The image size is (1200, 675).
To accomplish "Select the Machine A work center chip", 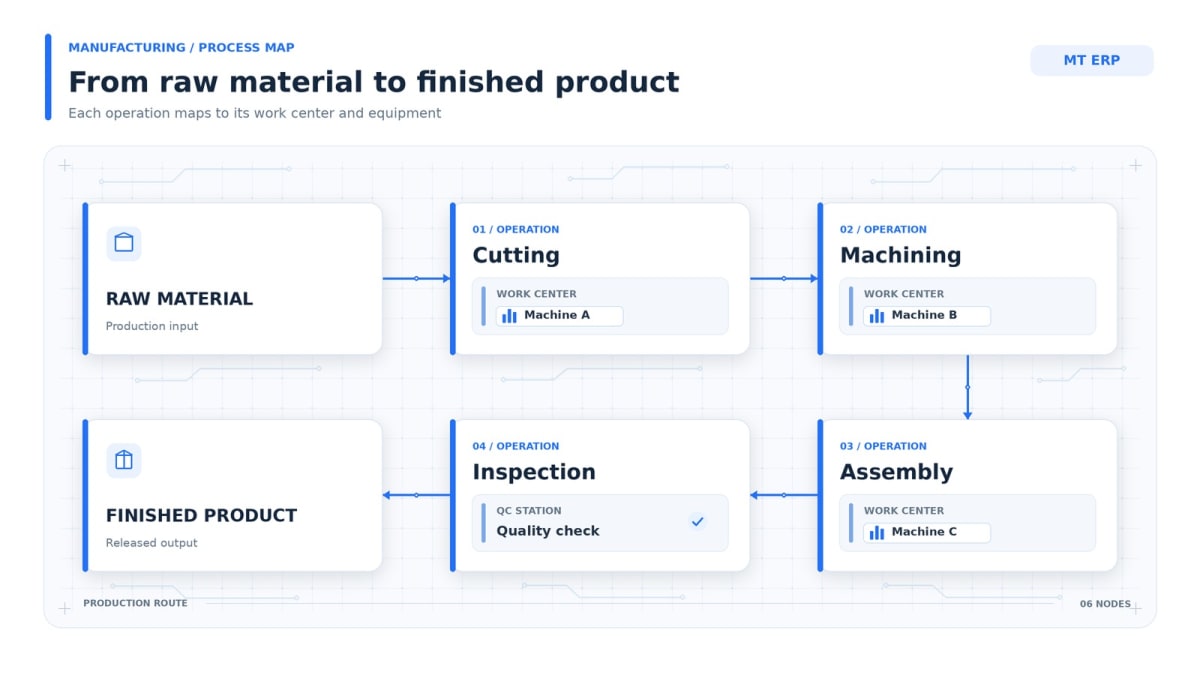I will pos(560,316).
